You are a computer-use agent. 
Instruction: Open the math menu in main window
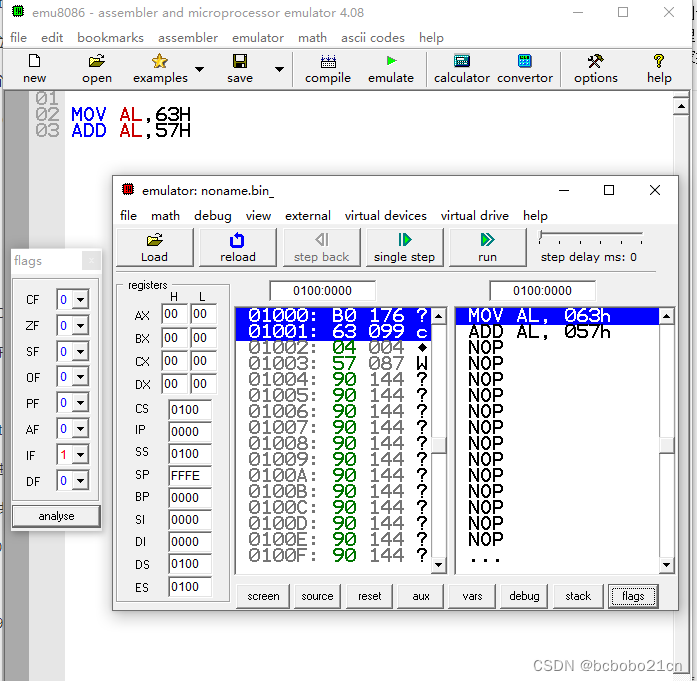coord(312,38)
